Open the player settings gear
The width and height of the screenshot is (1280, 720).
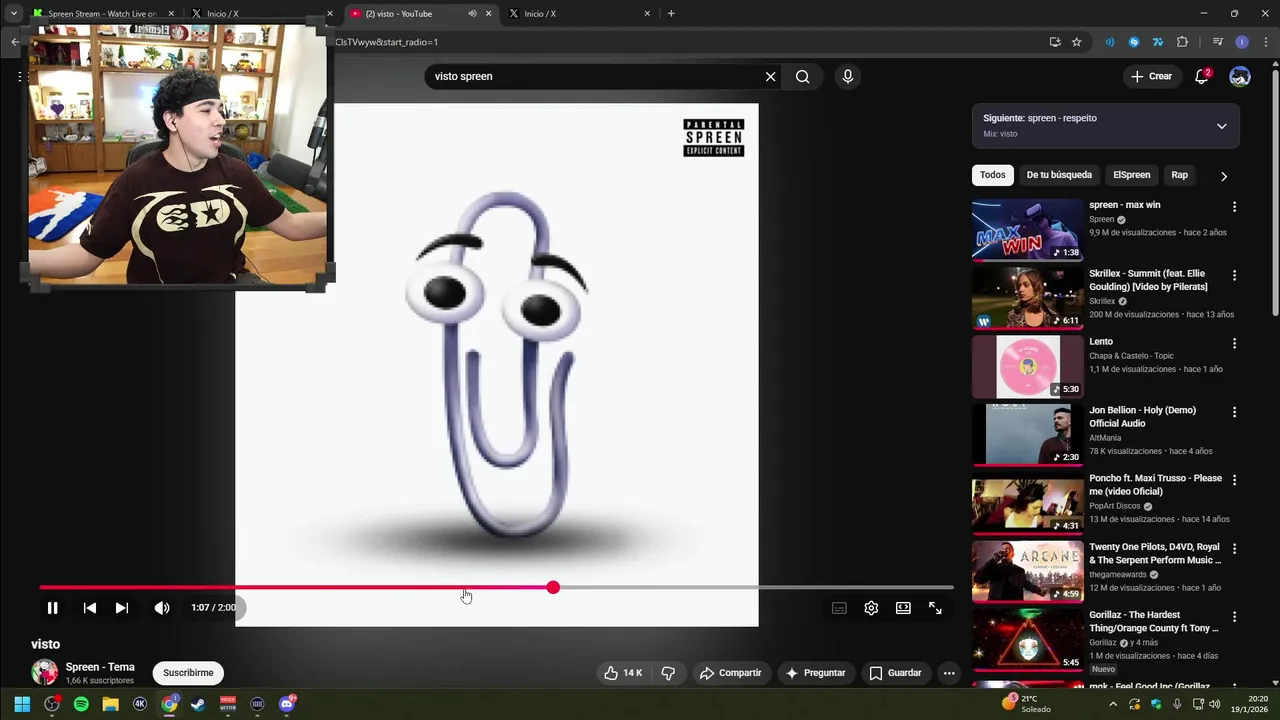tap(871, 608)
